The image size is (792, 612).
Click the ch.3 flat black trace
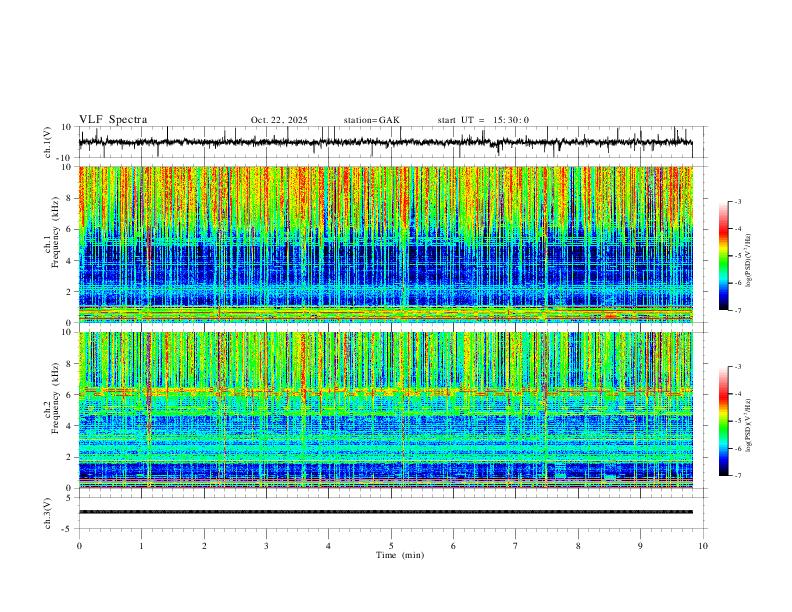point(386,512)
